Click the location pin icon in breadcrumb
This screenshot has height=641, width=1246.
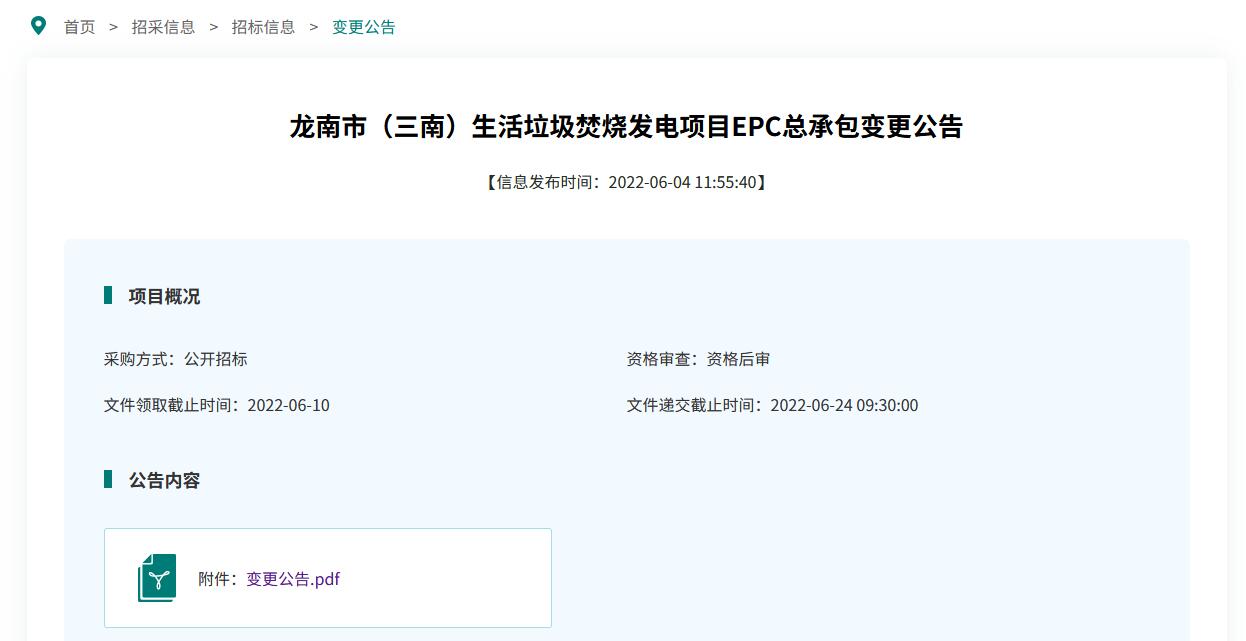point(38,26)
